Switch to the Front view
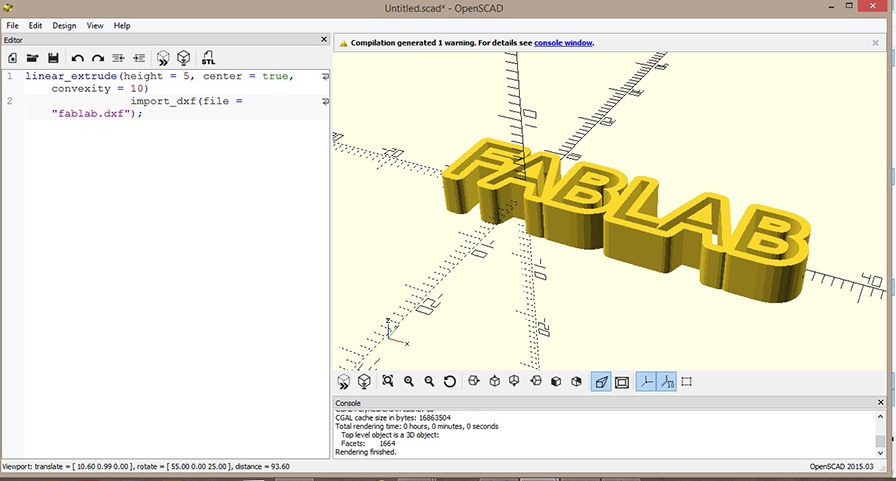This screenshot has width=896, height=481. coord(556,381)
